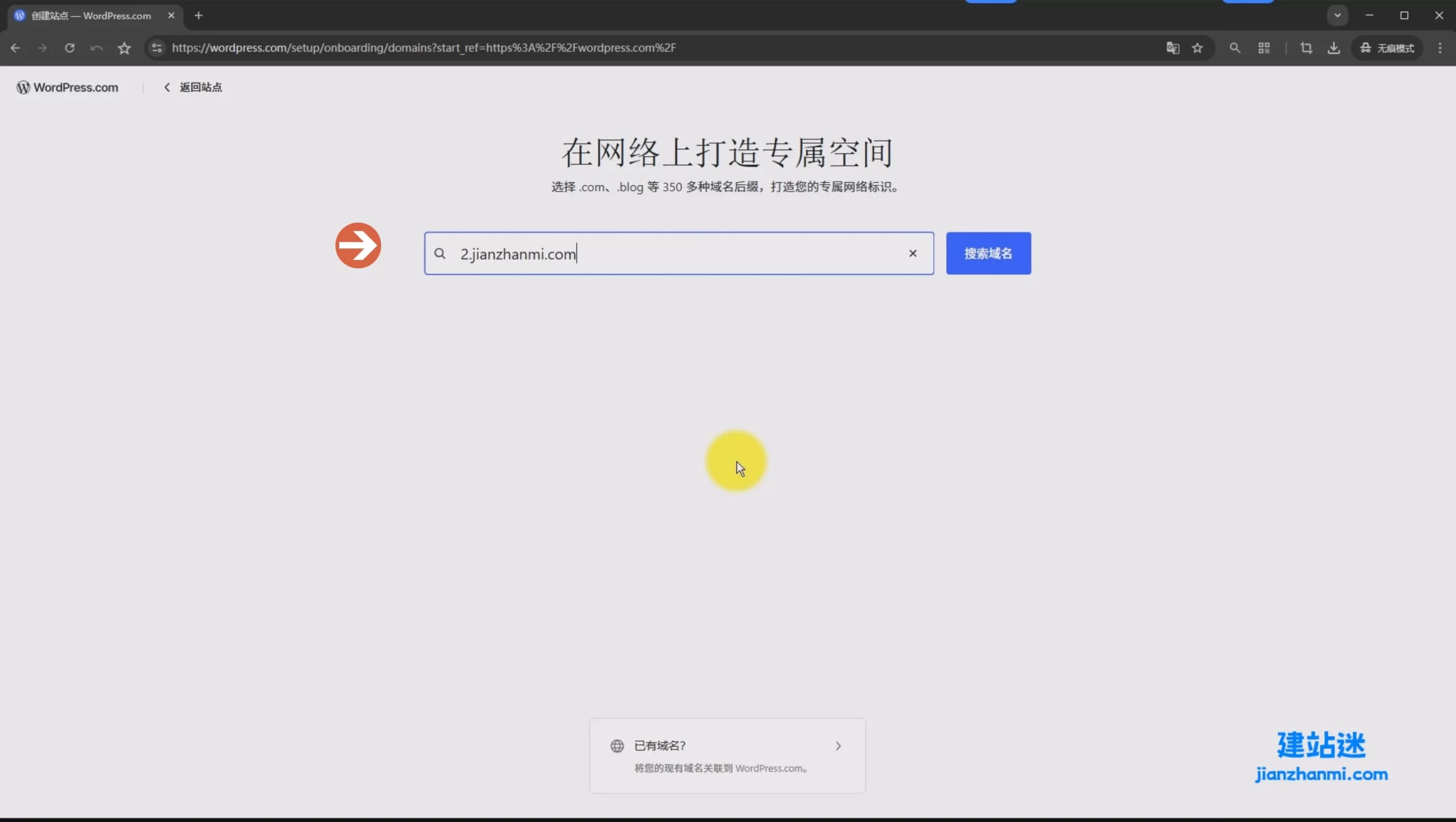Click the browser reload icon

click(69, 48)
